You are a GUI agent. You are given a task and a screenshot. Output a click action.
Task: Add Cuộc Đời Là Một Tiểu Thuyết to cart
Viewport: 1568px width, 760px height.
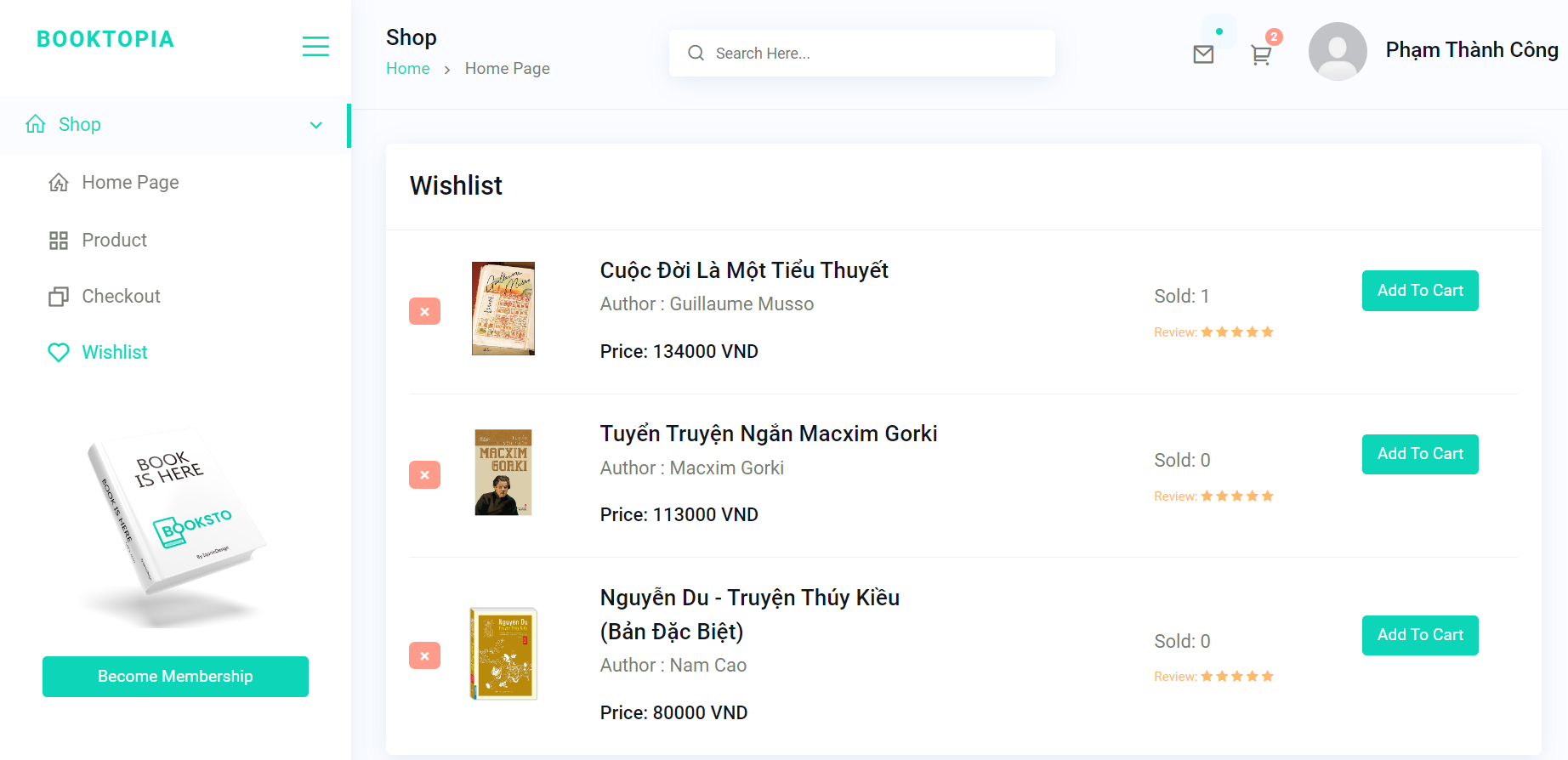pos(1419,290)
